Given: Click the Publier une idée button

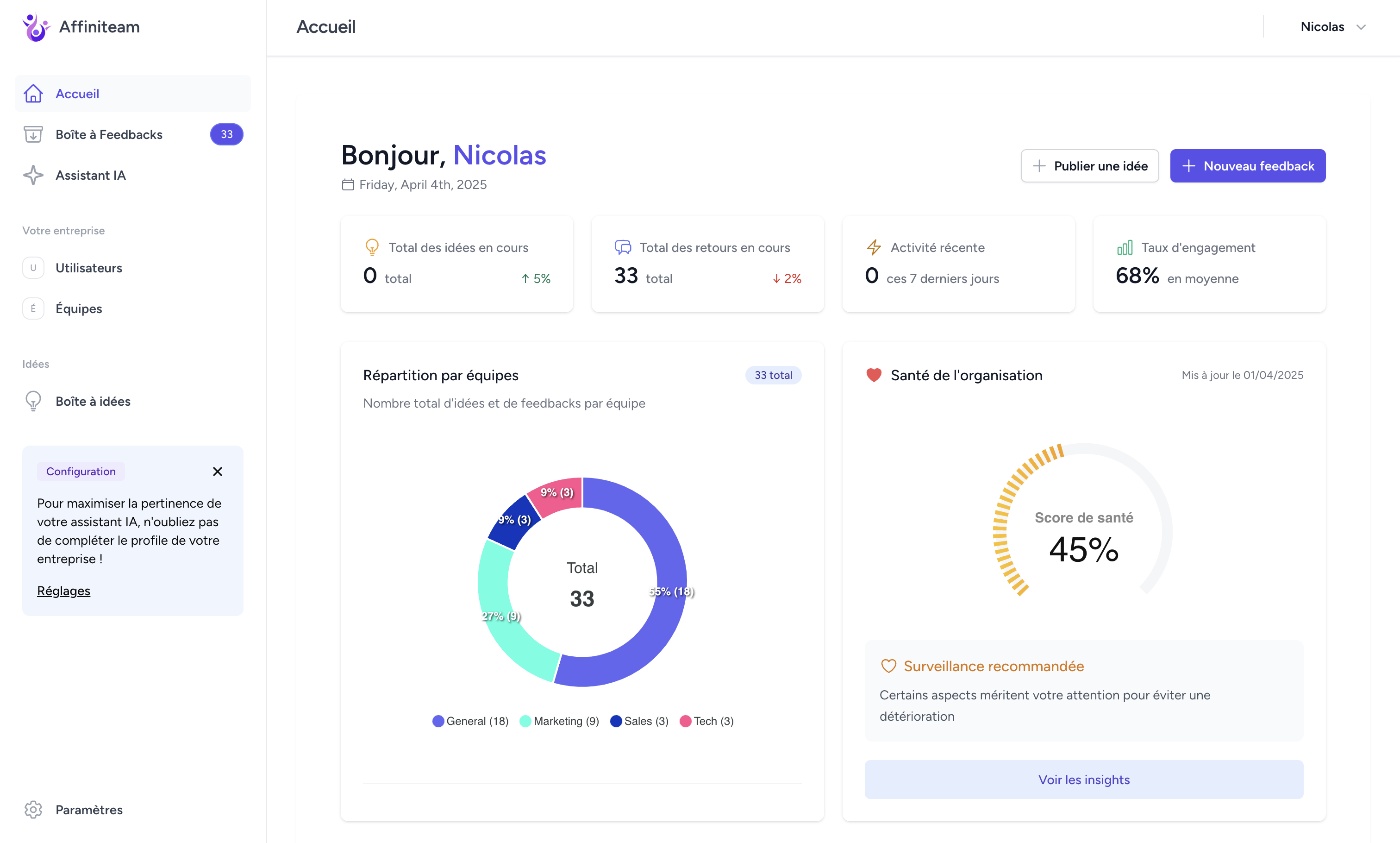Looking at the screenshot, I should [x=1089, y=166].
